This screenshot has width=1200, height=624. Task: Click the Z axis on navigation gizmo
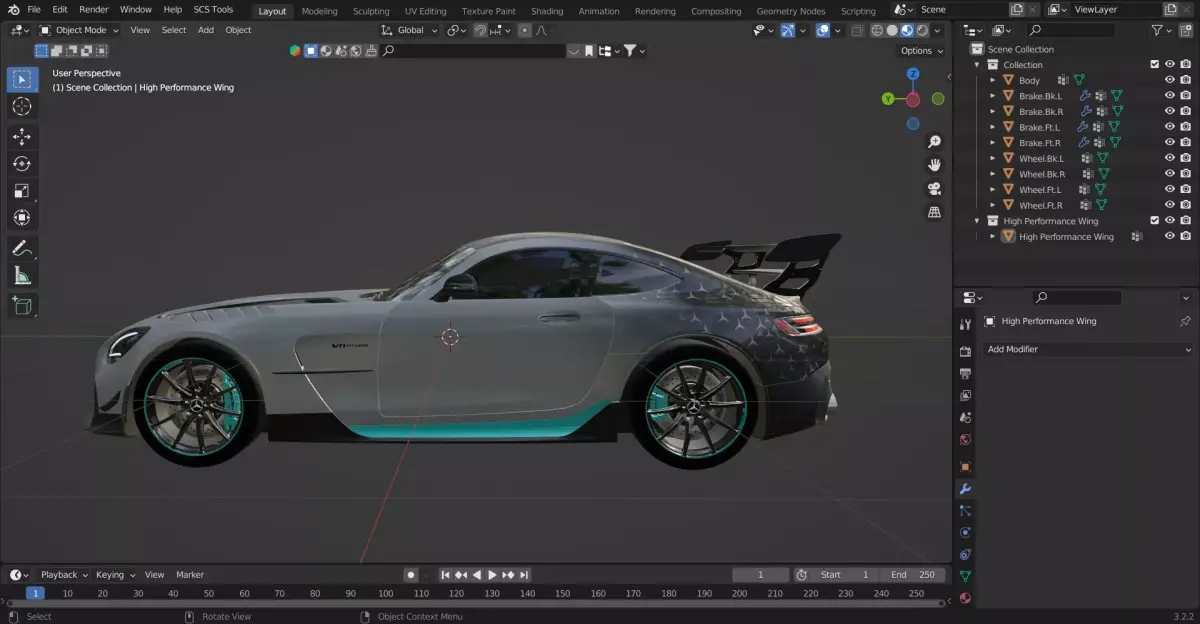click(x=913, y=74)
